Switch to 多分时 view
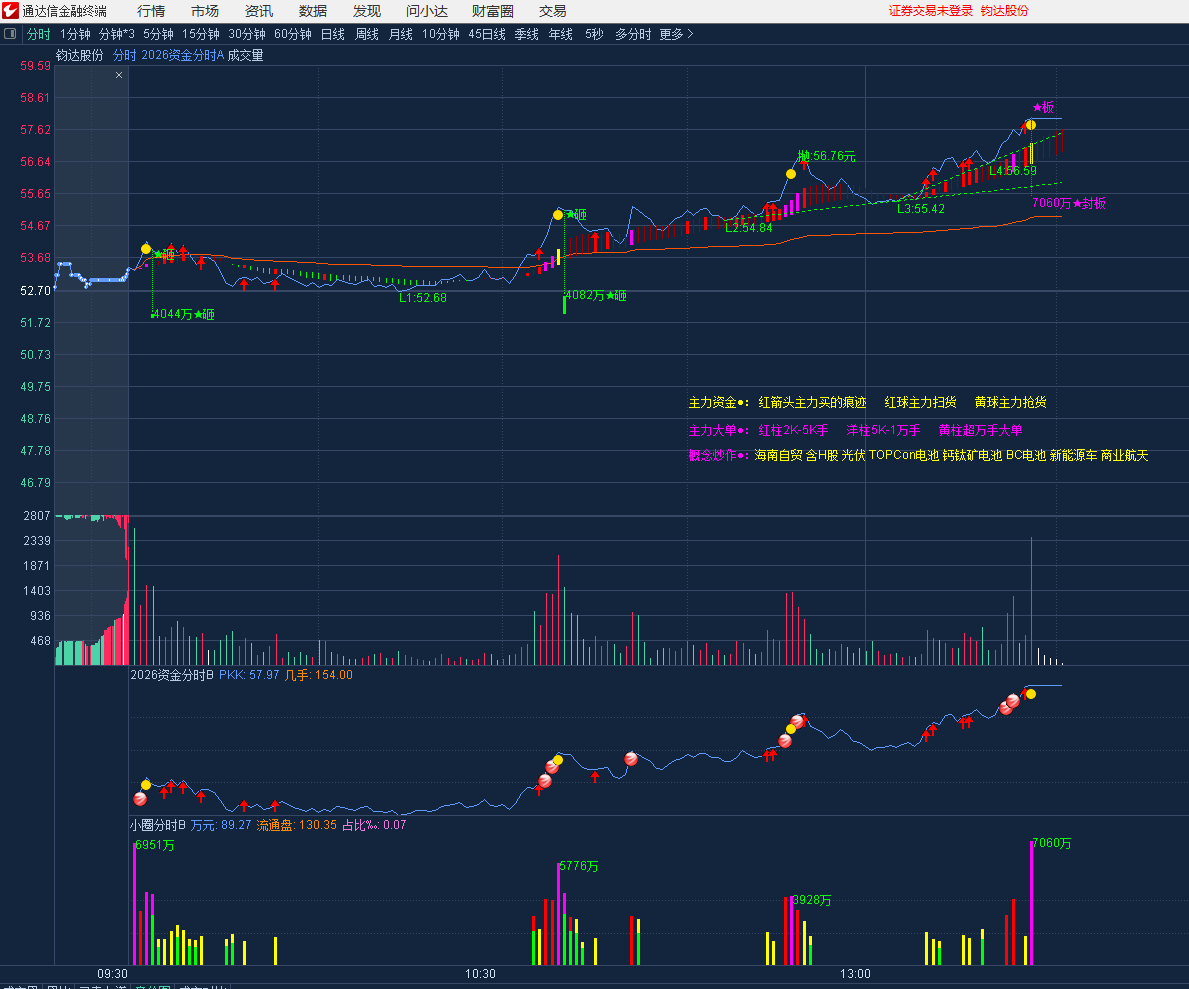The image size is (1189, 989). 632,34
